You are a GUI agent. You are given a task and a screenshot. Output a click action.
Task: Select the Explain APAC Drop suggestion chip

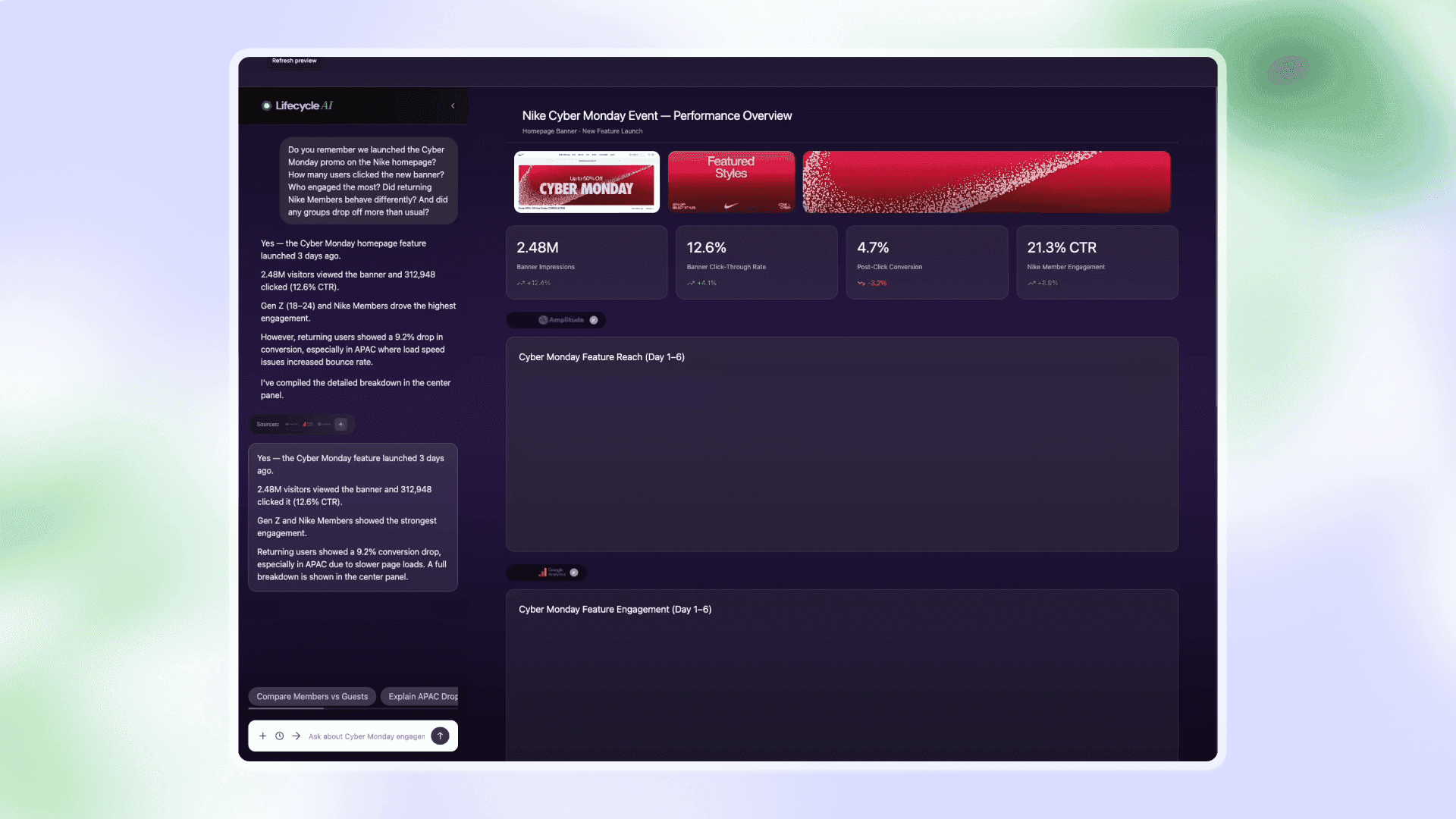[421, 696]
